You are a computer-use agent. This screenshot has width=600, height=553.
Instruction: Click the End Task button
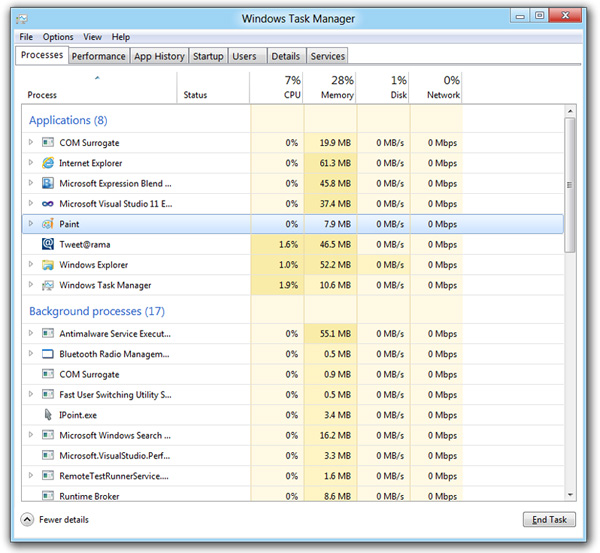click(x=549, y=519)
